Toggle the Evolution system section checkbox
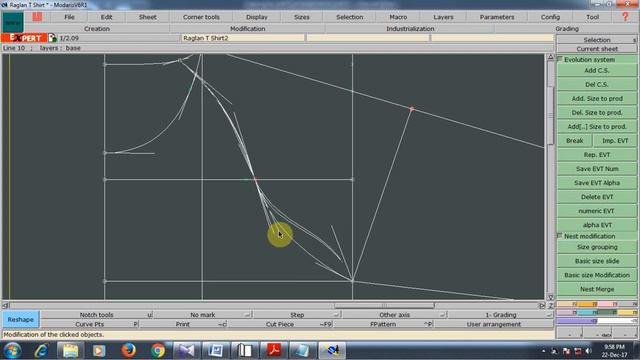640x360 pixels. (x=560, y=59)
